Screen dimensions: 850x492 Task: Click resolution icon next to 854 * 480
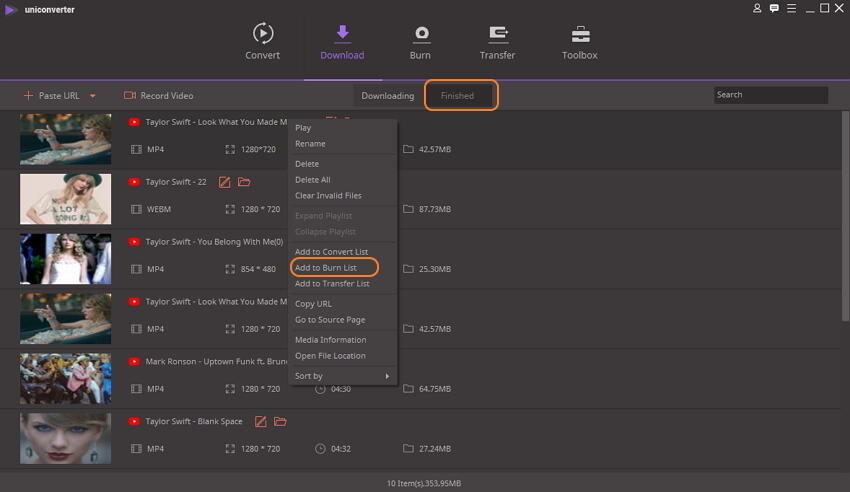[x=230, y=269]
